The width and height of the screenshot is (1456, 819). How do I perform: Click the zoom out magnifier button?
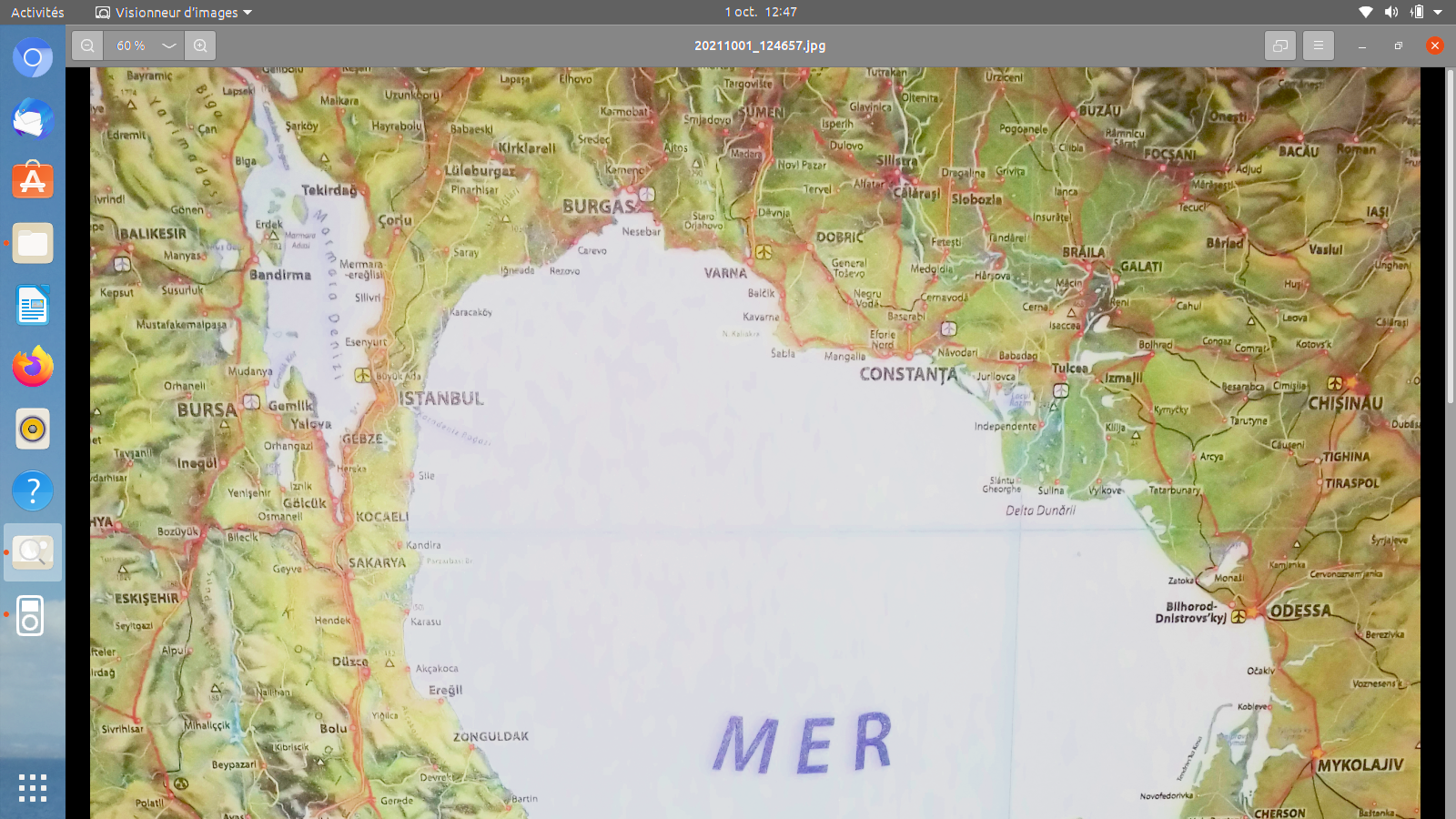(87, 45)
